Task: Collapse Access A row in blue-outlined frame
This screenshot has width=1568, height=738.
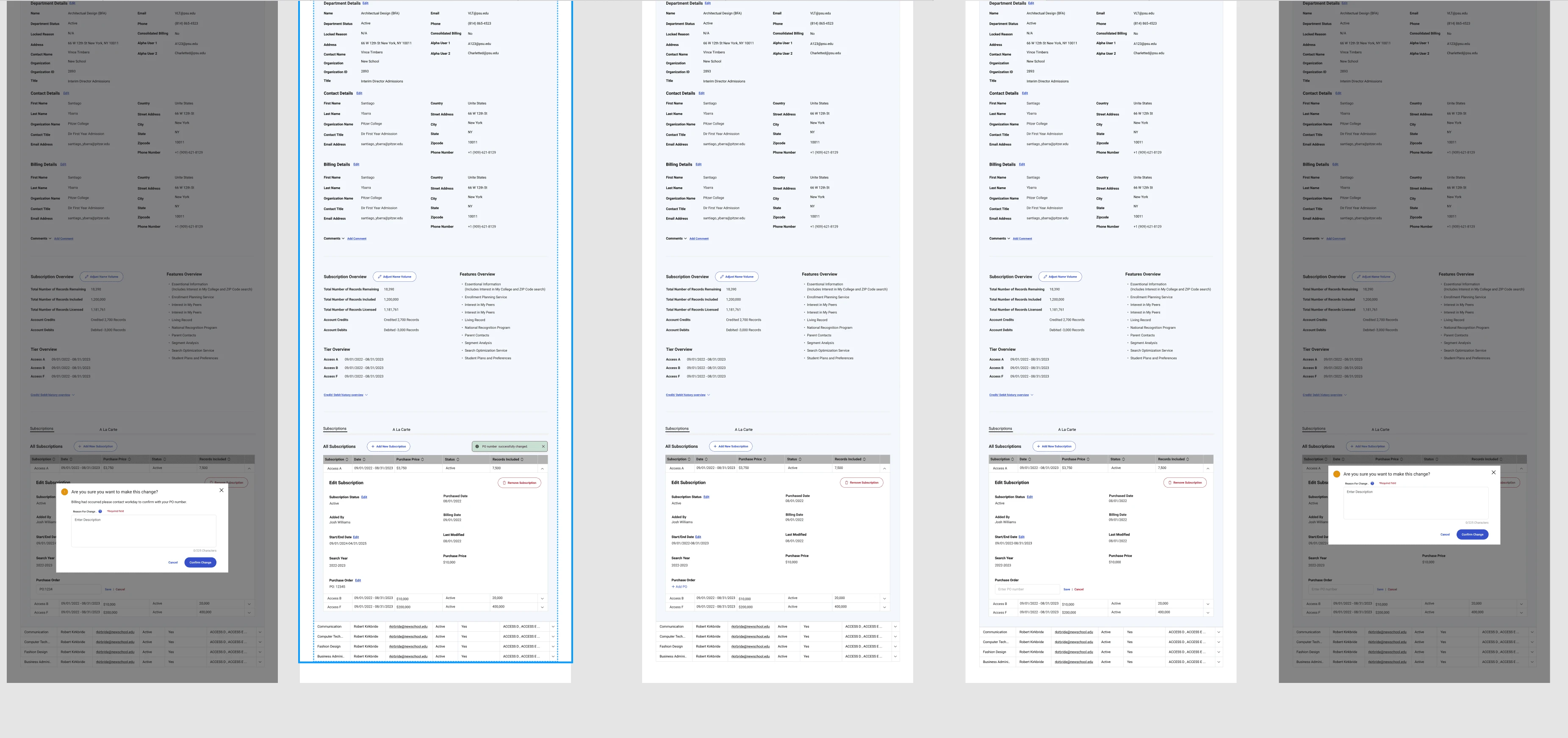Action: tap(542, 469)
